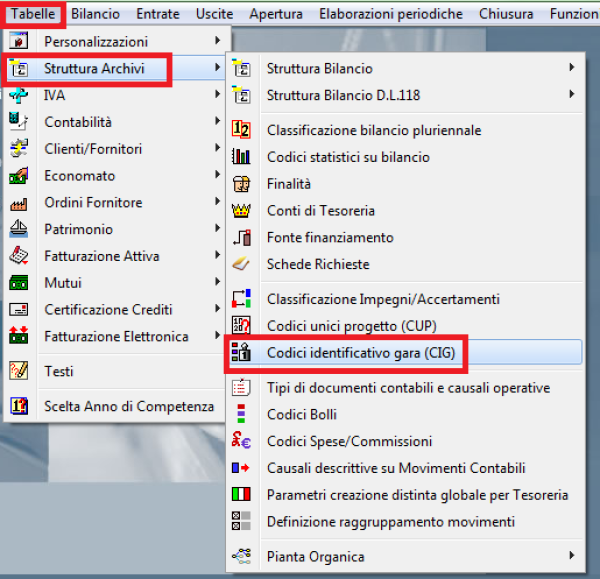The image size is (600, 579).
Task: Click the Finalità faces icon
Action: click(241, 184)
